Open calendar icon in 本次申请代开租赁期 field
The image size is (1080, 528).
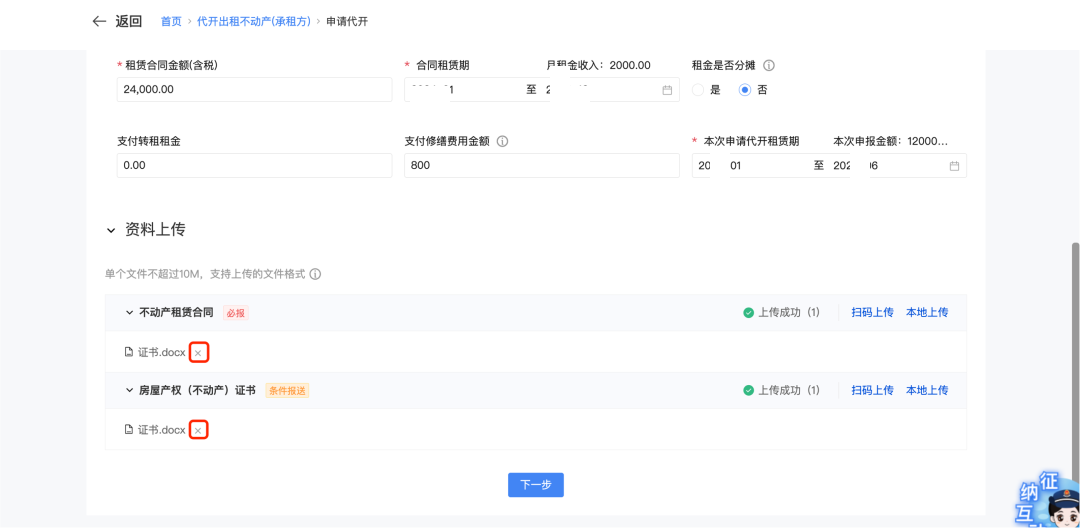pos(954,166)
